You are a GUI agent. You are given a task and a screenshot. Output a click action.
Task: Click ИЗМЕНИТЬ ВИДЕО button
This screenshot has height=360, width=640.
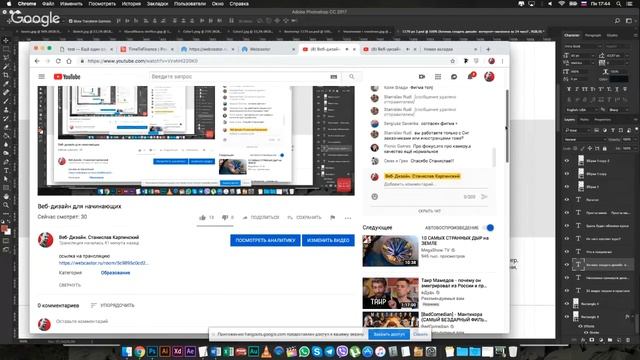(x=328, y=240)
